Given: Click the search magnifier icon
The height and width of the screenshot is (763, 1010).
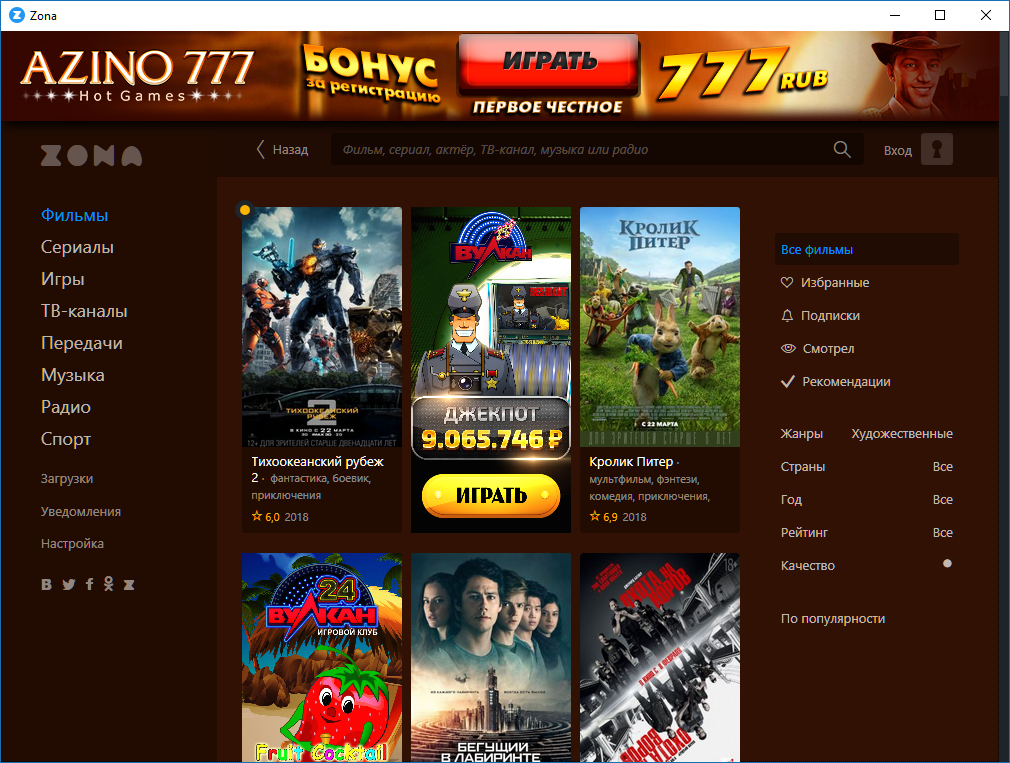Looking at the screenshot, I should [x=842, y=149].
